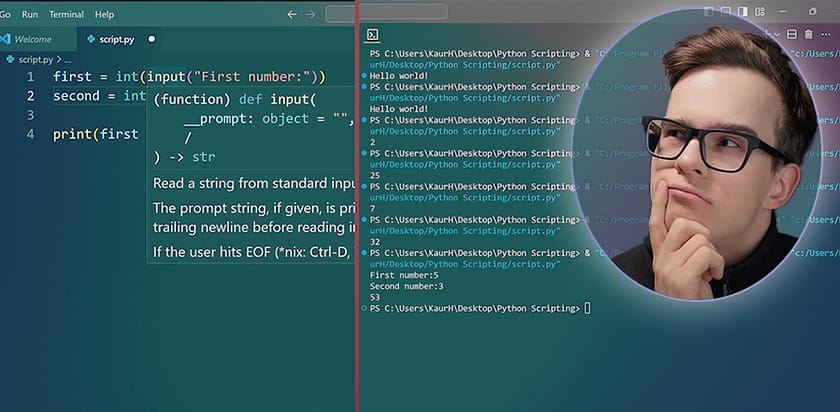Restore down the VS Code window
Viewport: 840px width, 412px height.
812,12
